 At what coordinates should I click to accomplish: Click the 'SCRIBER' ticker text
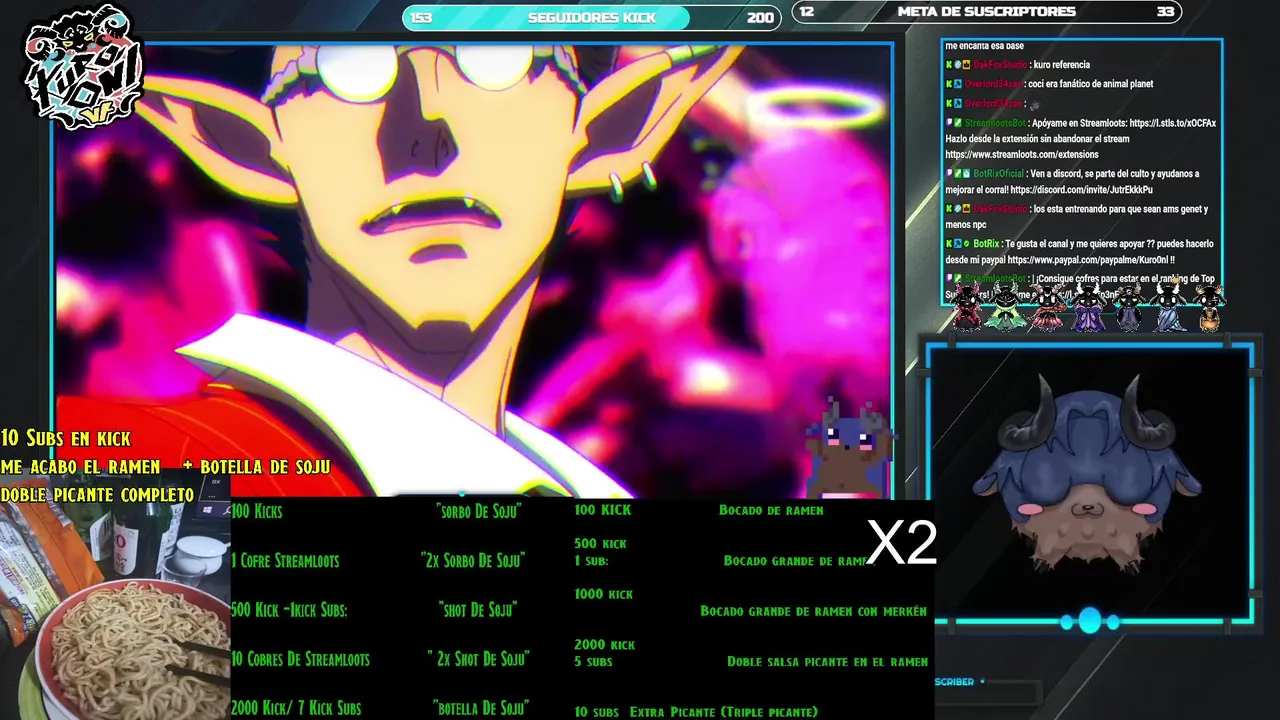click(x=954, y=682)
